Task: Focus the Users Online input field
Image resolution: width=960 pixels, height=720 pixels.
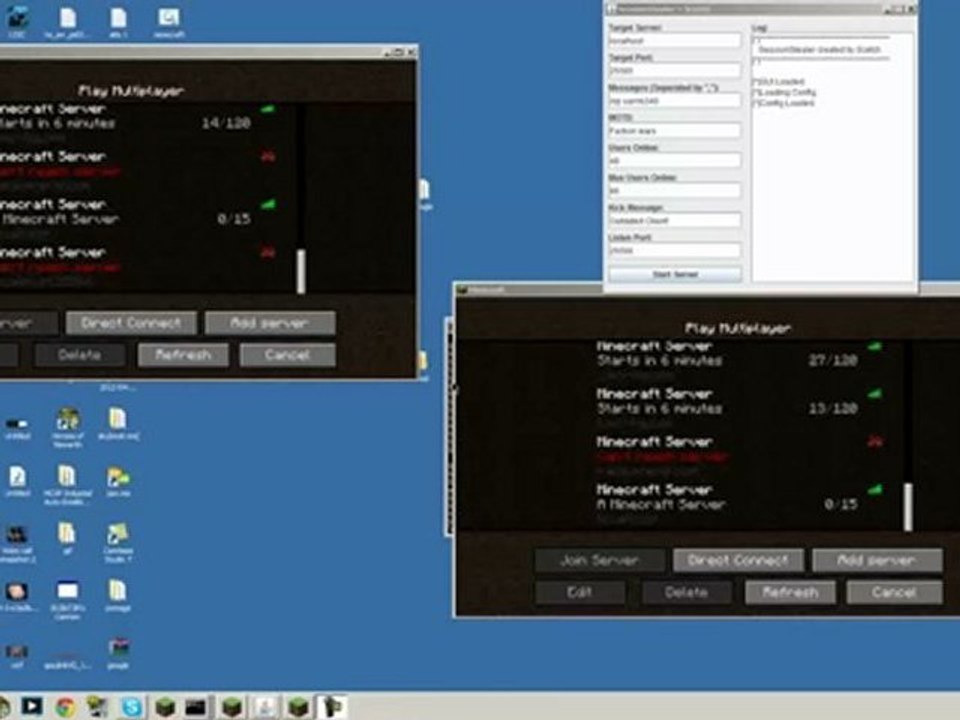Action: point(675,160)
